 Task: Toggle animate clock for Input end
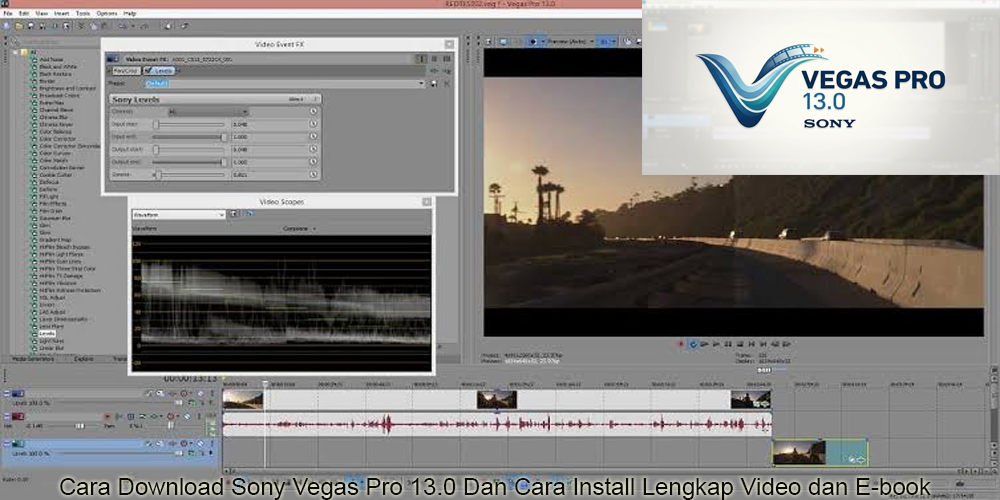click(x=313, y=136)
